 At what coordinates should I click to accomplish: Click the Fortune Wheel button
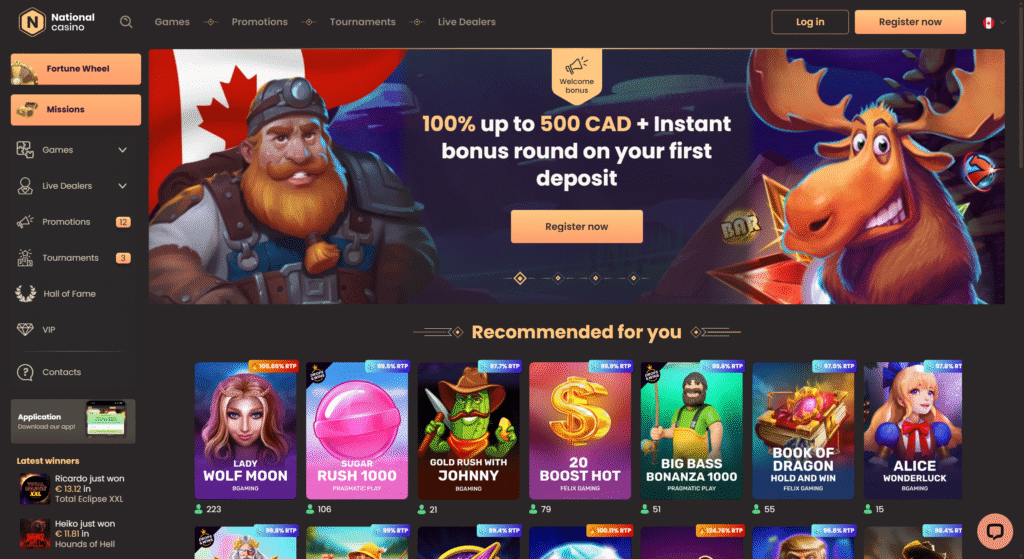point(76,69)
